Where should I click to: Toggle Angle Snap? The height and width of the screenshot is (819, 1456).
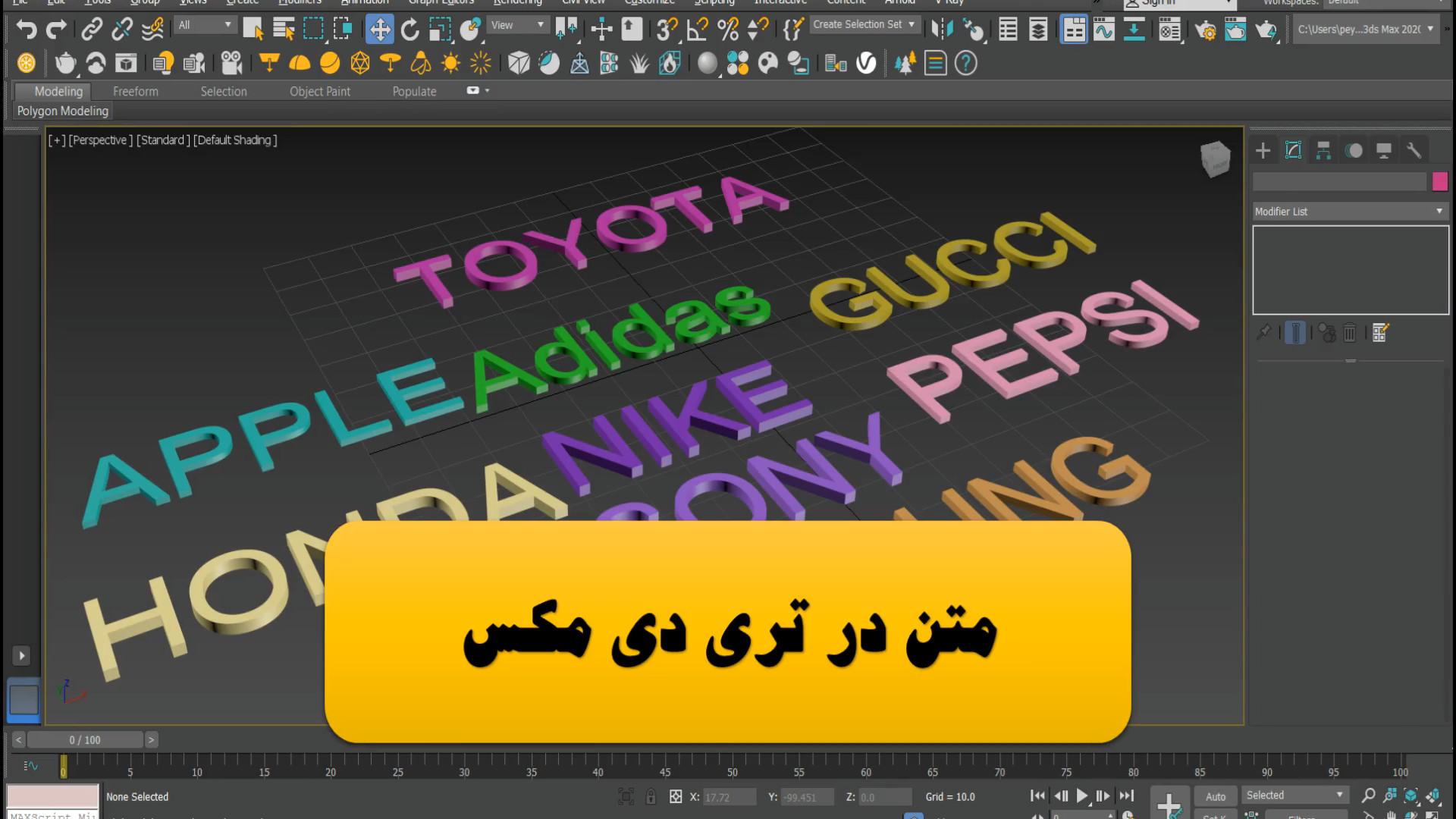pyautogui.click(x=697, y=30)
